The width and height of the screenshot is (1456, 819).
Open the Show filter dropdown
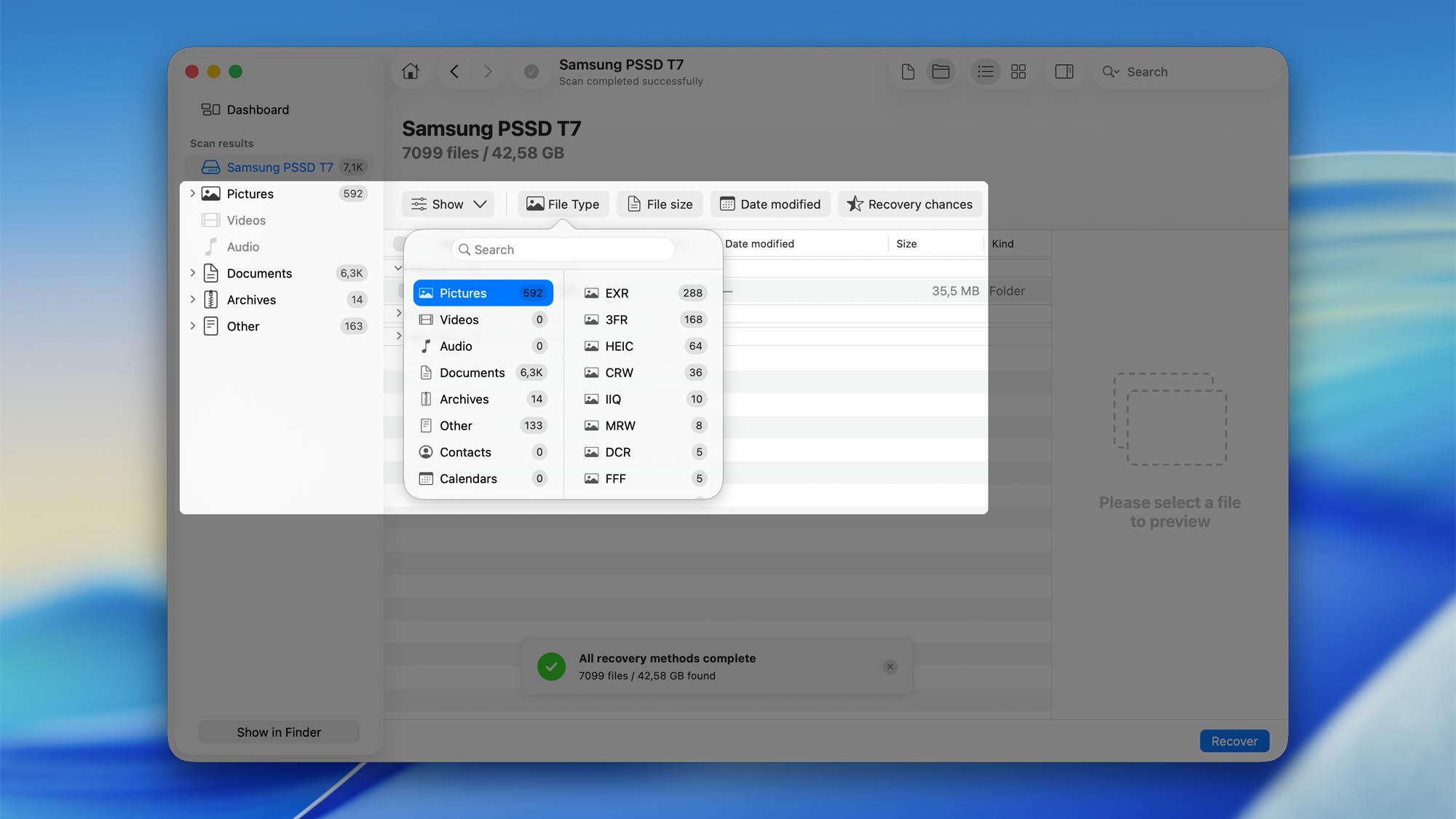pos(448,204)
